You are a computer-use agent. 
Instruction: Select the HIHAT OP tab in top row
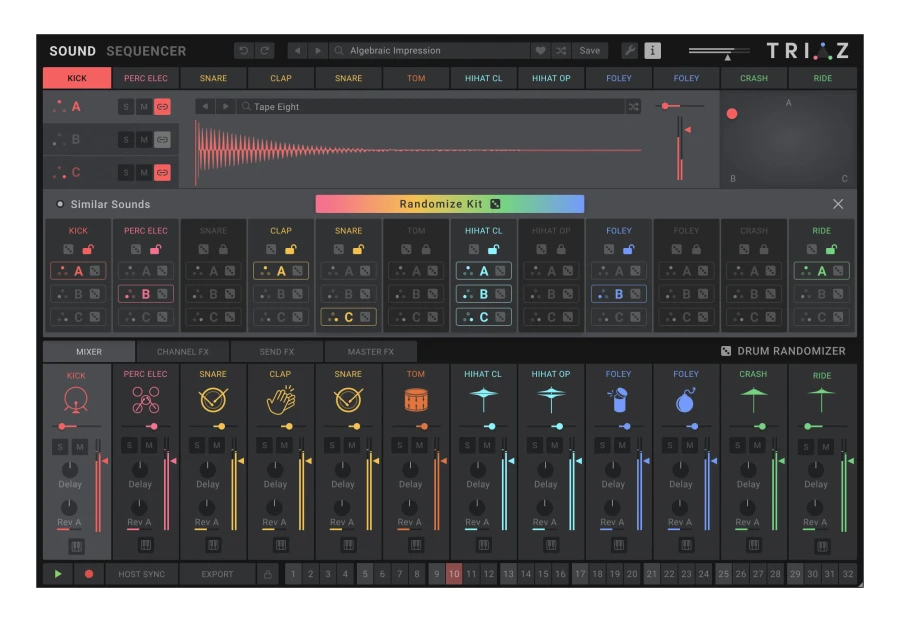click(x=551, y=78)
